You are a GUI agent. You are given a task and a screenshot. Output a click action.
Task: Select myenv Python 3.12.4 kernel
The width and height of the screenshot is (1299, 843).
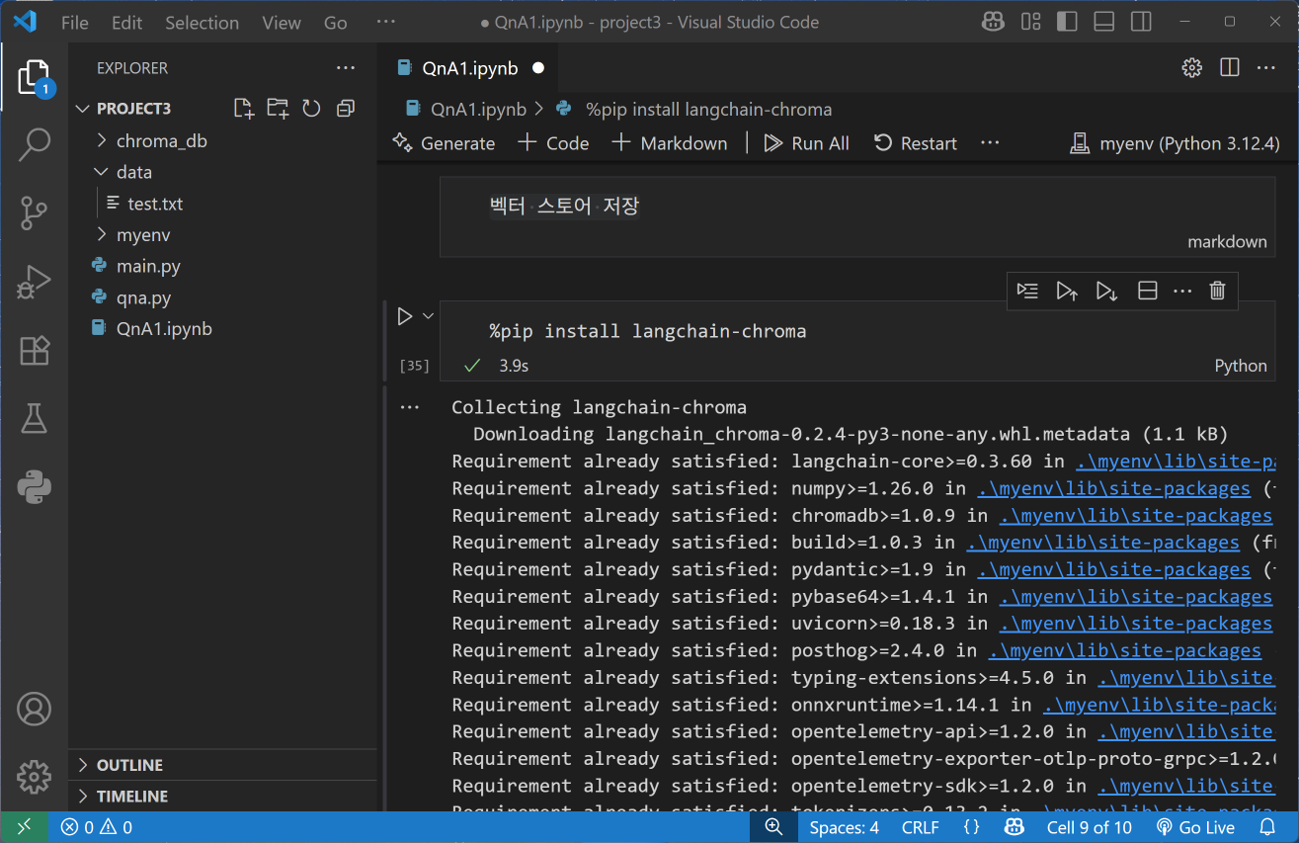click(1175, 143)
